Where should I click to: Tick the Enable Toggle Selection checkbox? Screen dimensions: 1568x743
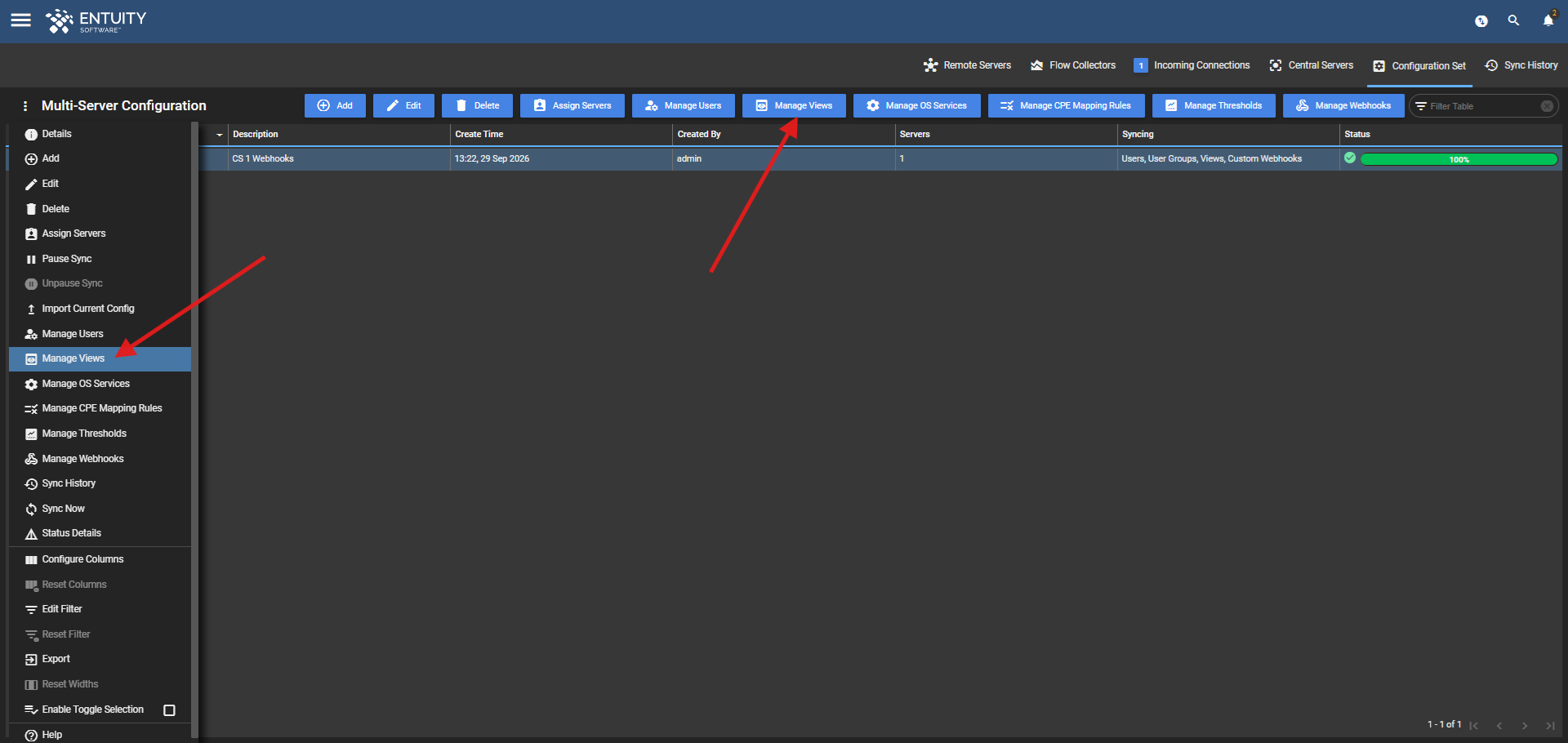[x=169, y=710]
